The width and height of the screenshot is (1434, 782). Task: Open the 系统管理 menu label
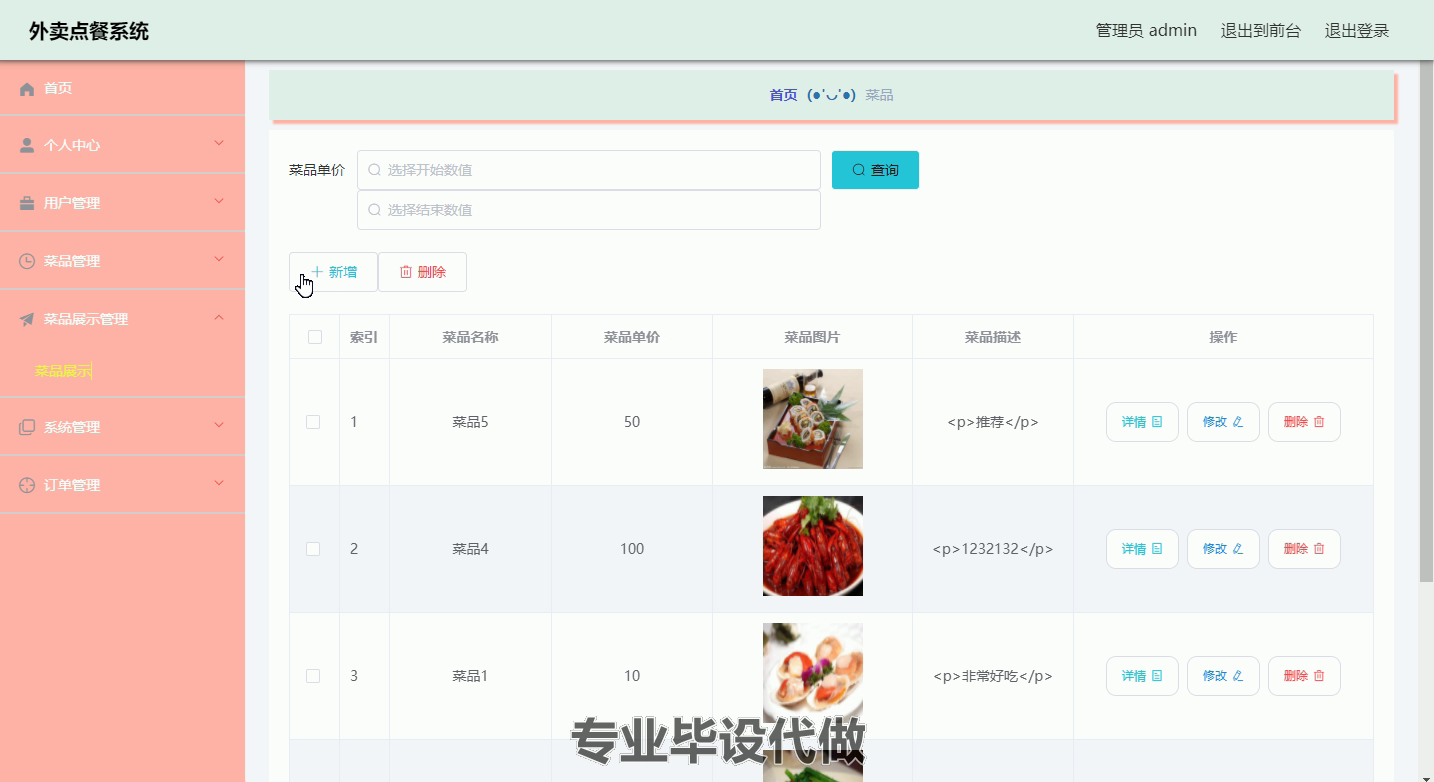[72, 427]
